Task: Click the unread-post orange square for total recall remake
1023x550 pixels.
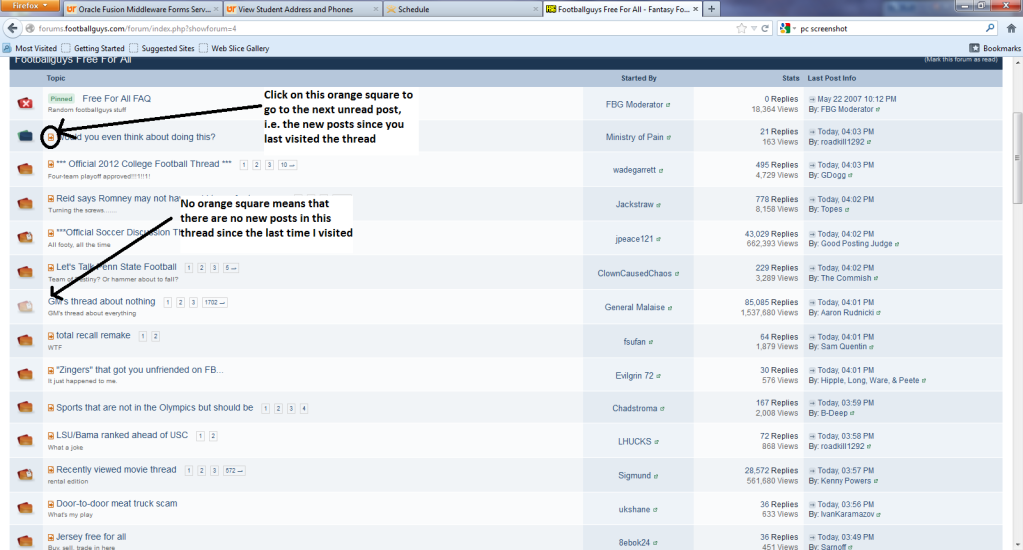Action: pyautogui.click(x=51, y=336)
